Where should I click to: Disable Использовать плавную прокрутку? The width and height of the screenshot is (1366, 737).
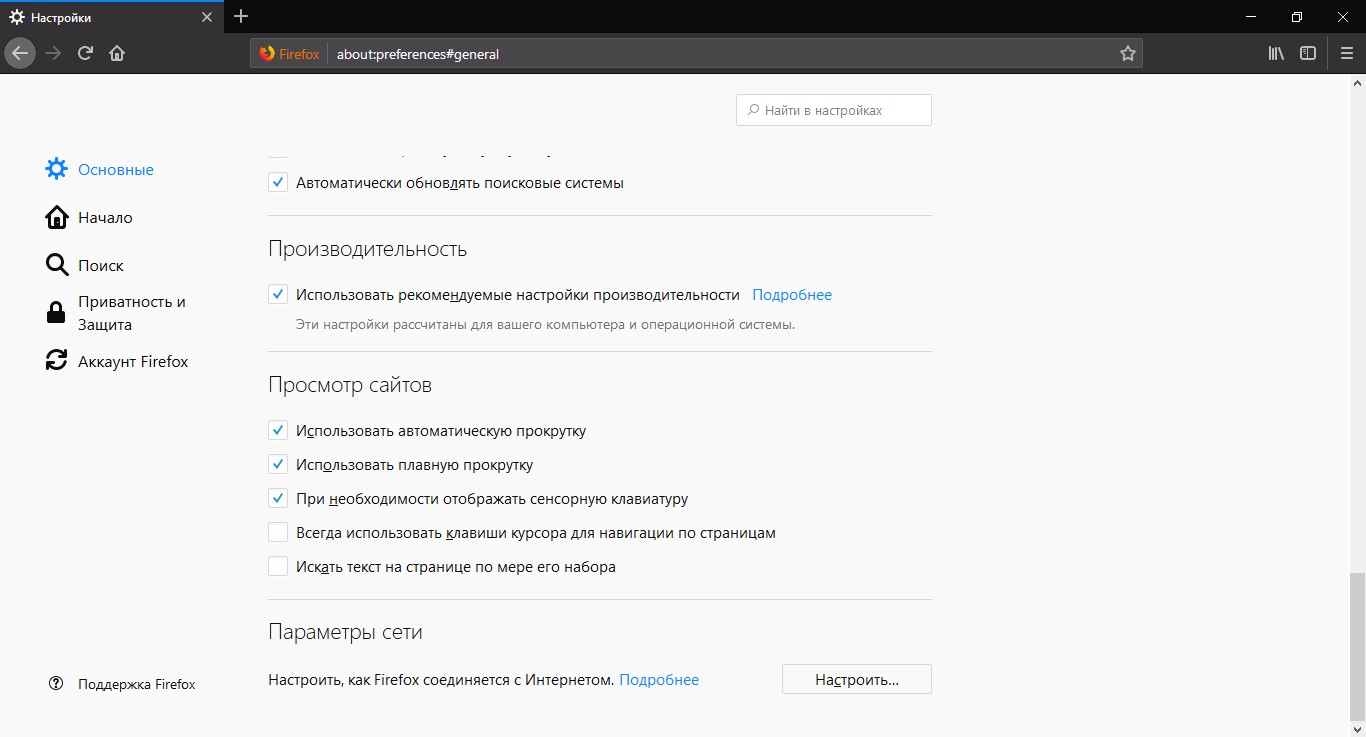[278, 465]
